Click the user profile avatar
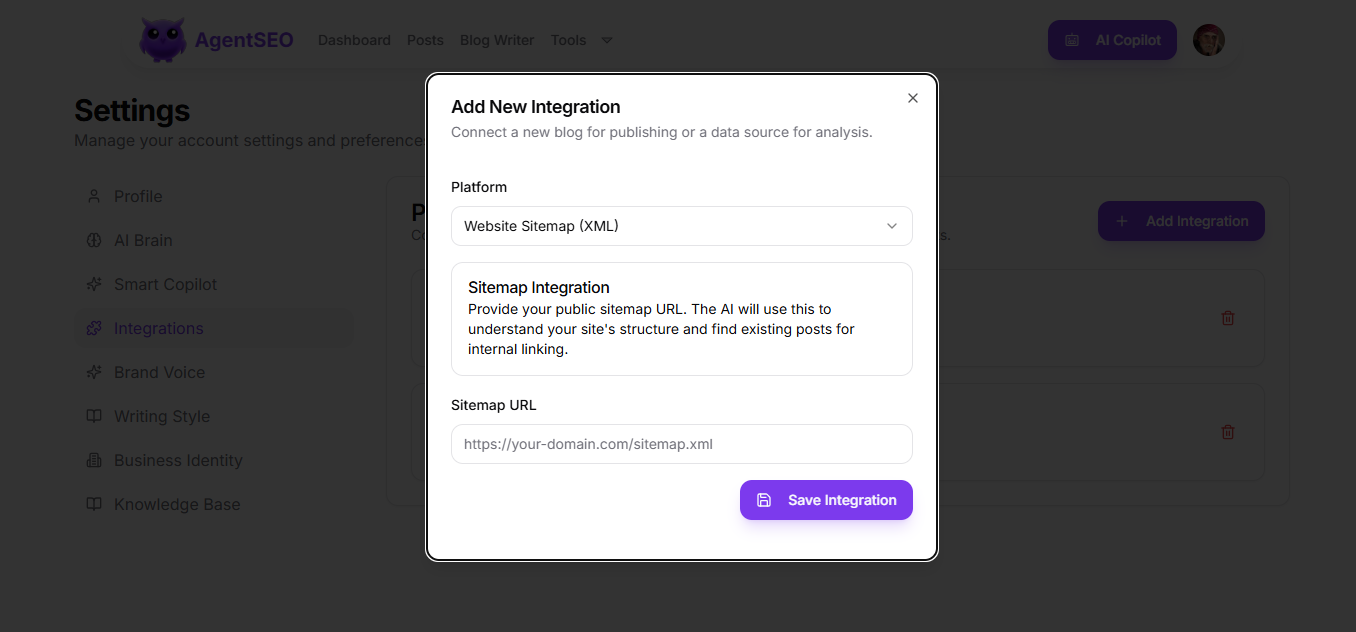Viewport: 1356px width, 632px height. pos(1209,40)
